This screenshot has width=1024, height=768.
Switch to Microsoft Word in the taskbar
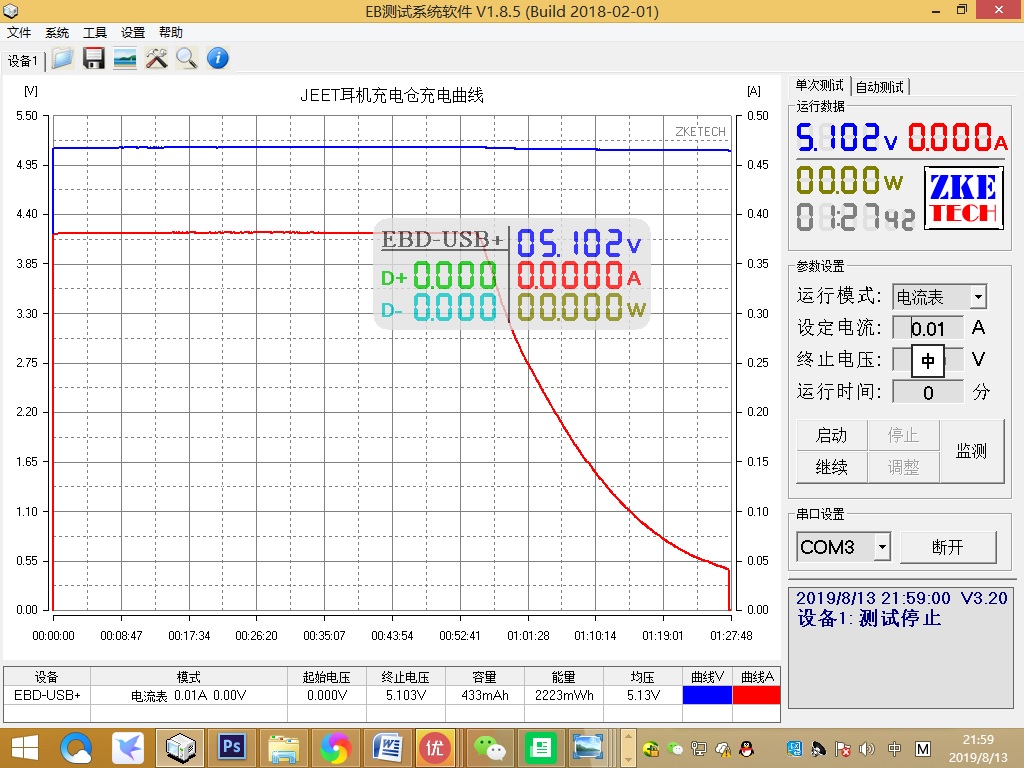[x=388, y=748]
